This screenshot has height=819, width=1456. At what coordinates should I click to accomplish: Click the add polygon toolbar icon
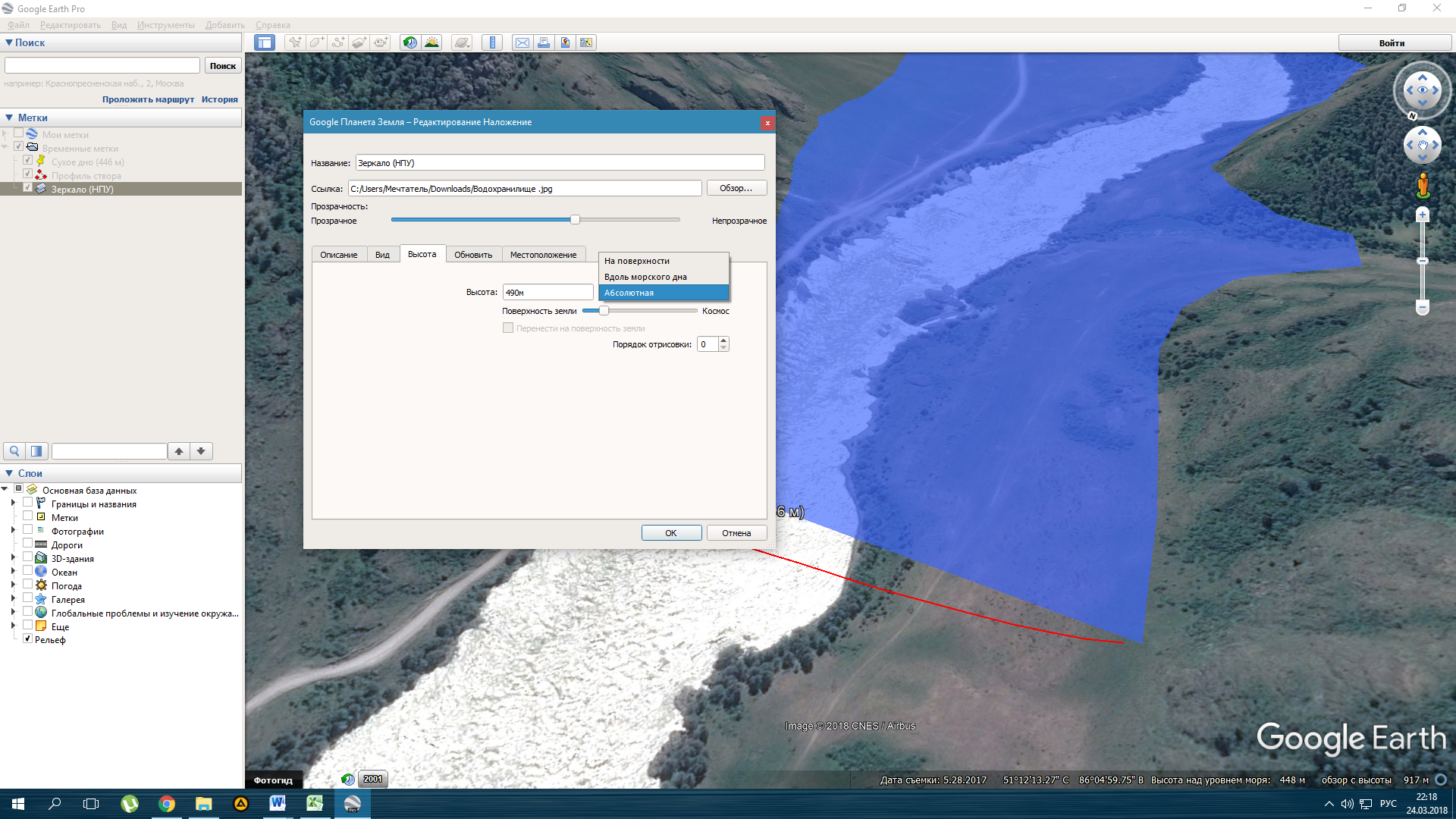click(x=316, y=42)
